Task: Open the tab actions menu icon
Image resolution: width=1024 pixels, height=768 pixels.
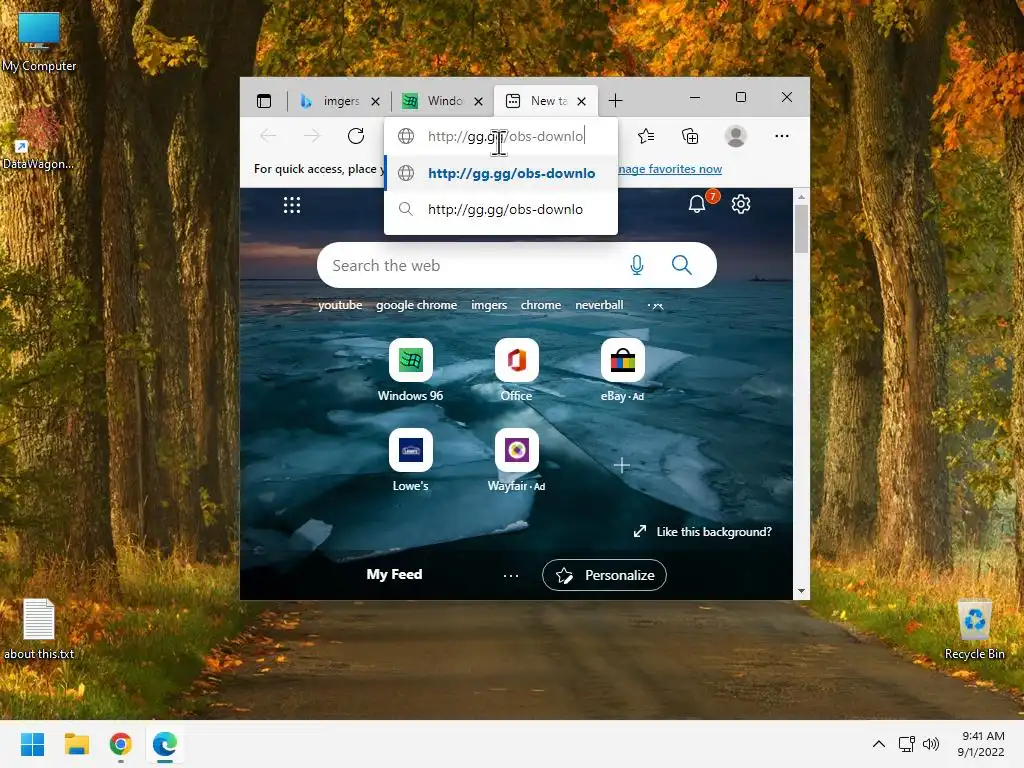Action: coord(264,101)
